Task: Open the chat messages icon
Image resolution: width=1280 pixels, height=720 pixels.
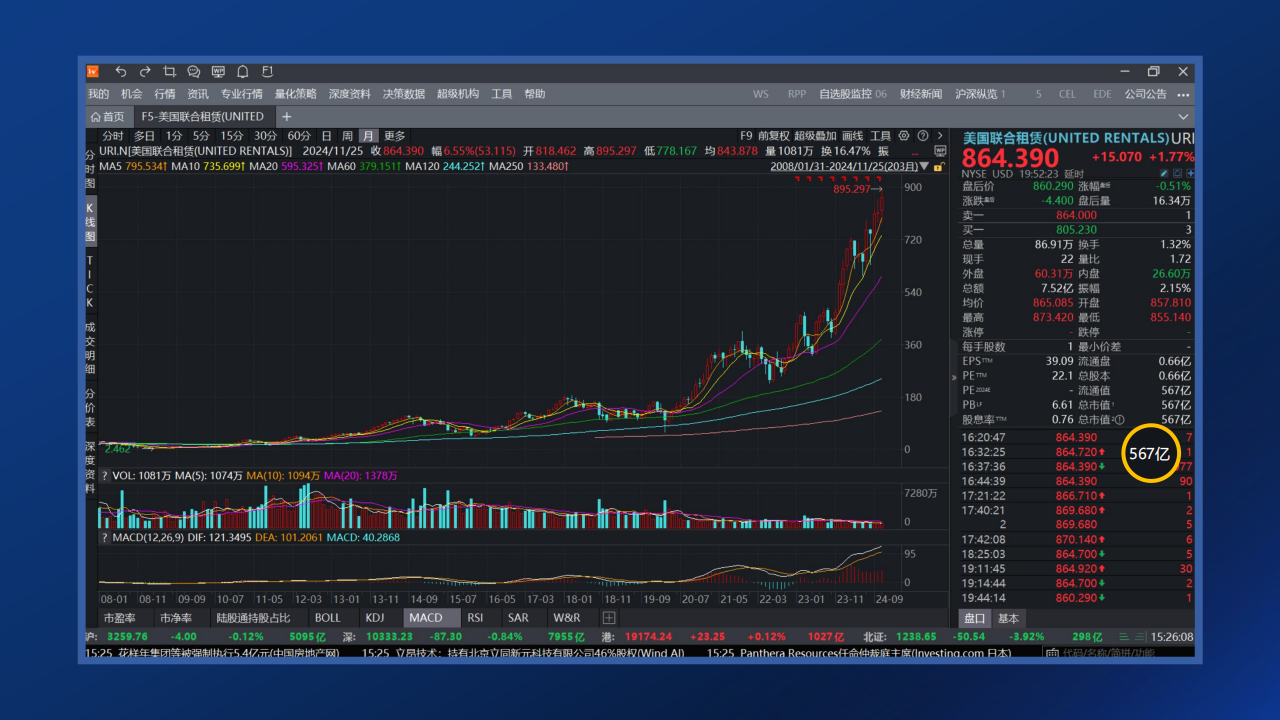Action: tap(193, 72)
